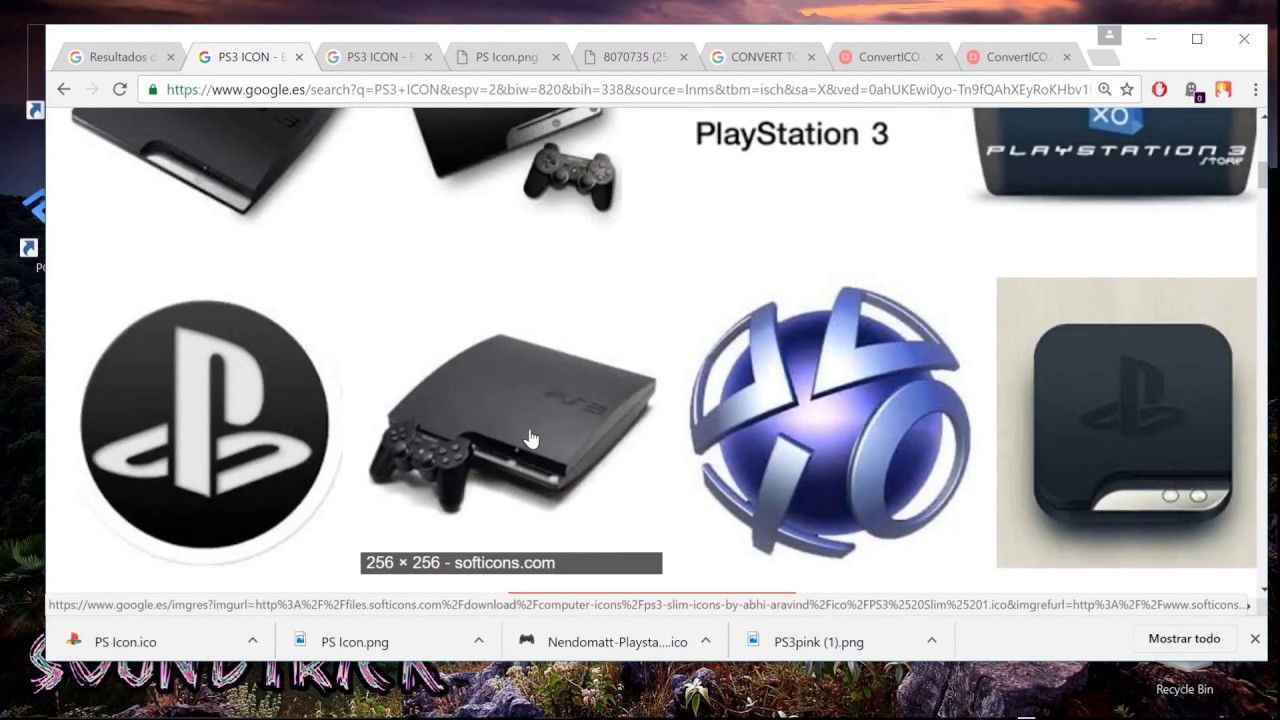Open the rightmost colorful browser extension icon

click(1223, 90)
